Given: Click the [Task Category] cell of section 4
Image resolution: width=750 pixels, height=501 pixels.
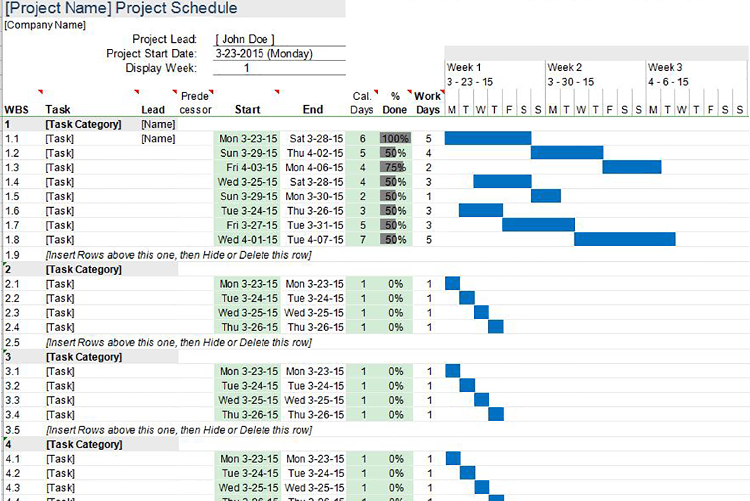Looking at the screenshot, I should (x=84, y=444).
